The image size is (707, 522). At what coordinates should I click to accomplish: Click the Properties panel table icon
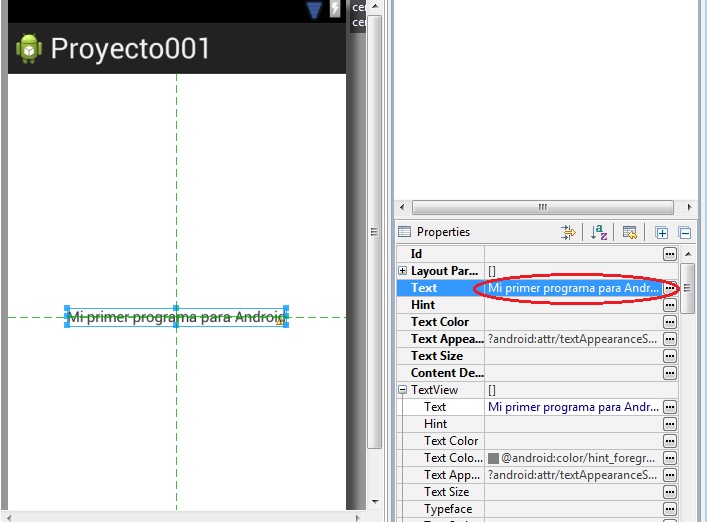tap(404, 232)
